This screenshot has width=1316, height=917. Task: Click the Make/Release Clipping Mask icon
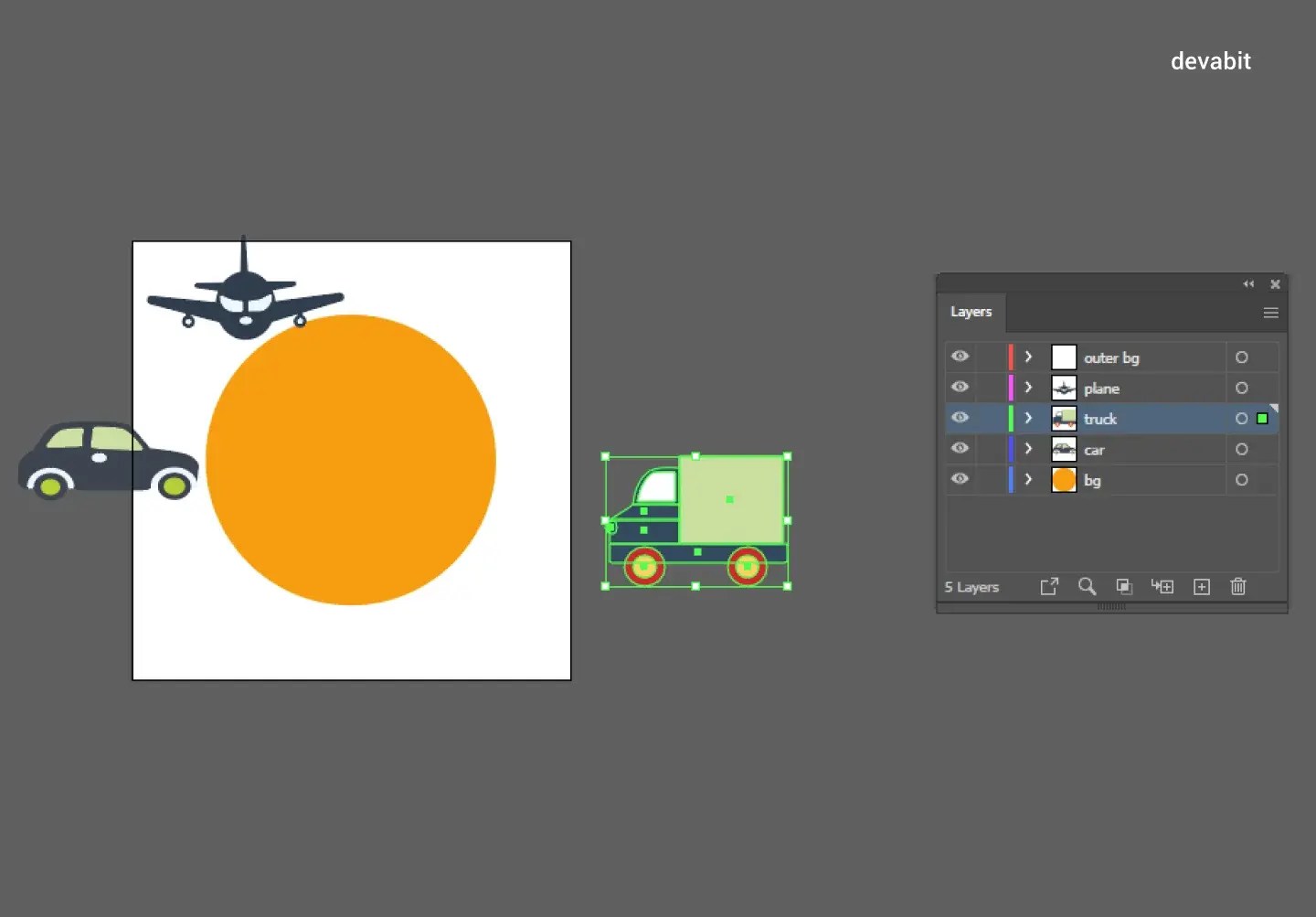[1123, 587]
